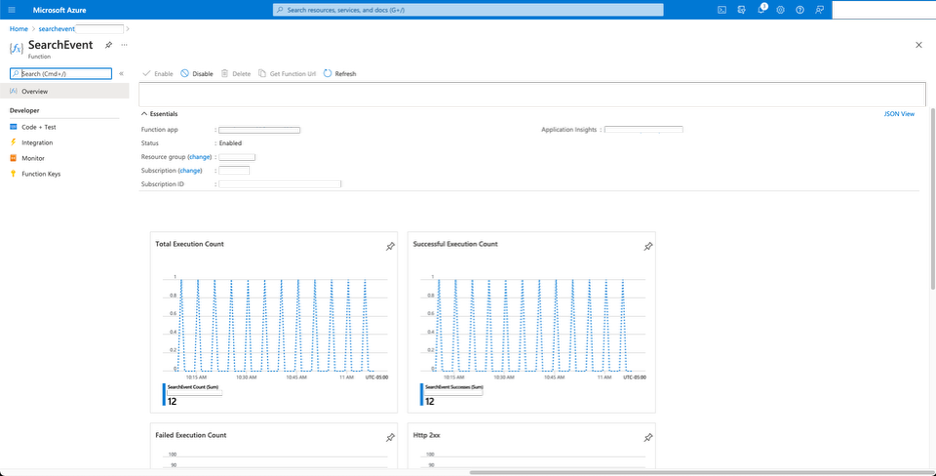This screenshot has height=476, width=936.
Task: Open the Directories and subscriptions filter icon
Action: pyautogui.click(x=741, y=10)
